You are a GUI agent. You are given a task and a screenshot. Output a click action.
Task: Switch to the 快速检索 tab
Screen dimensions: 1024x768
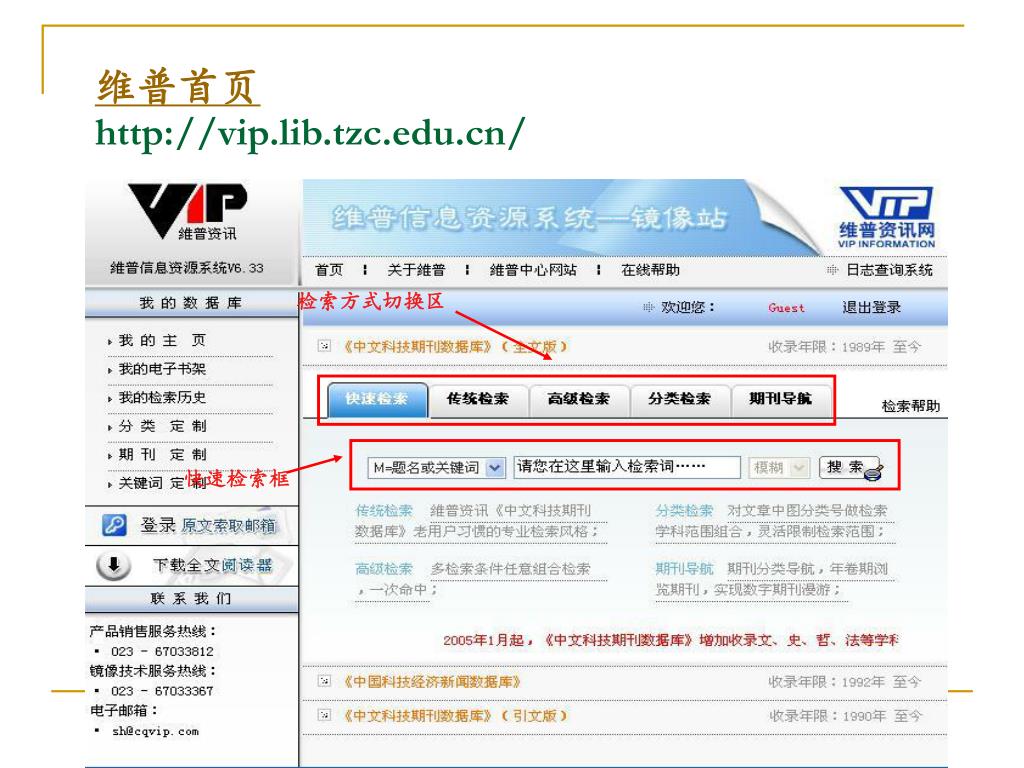click(x=377, y=399)
